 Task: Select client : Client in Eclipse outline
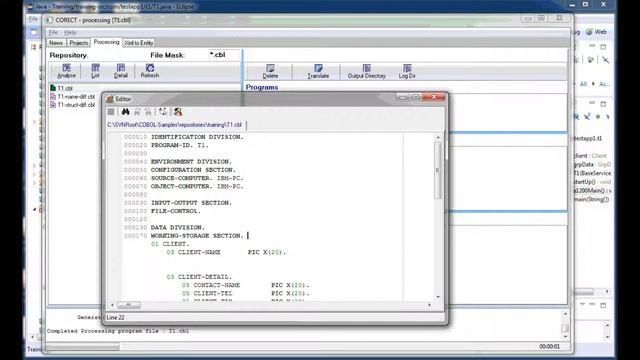tap(591, 156)
